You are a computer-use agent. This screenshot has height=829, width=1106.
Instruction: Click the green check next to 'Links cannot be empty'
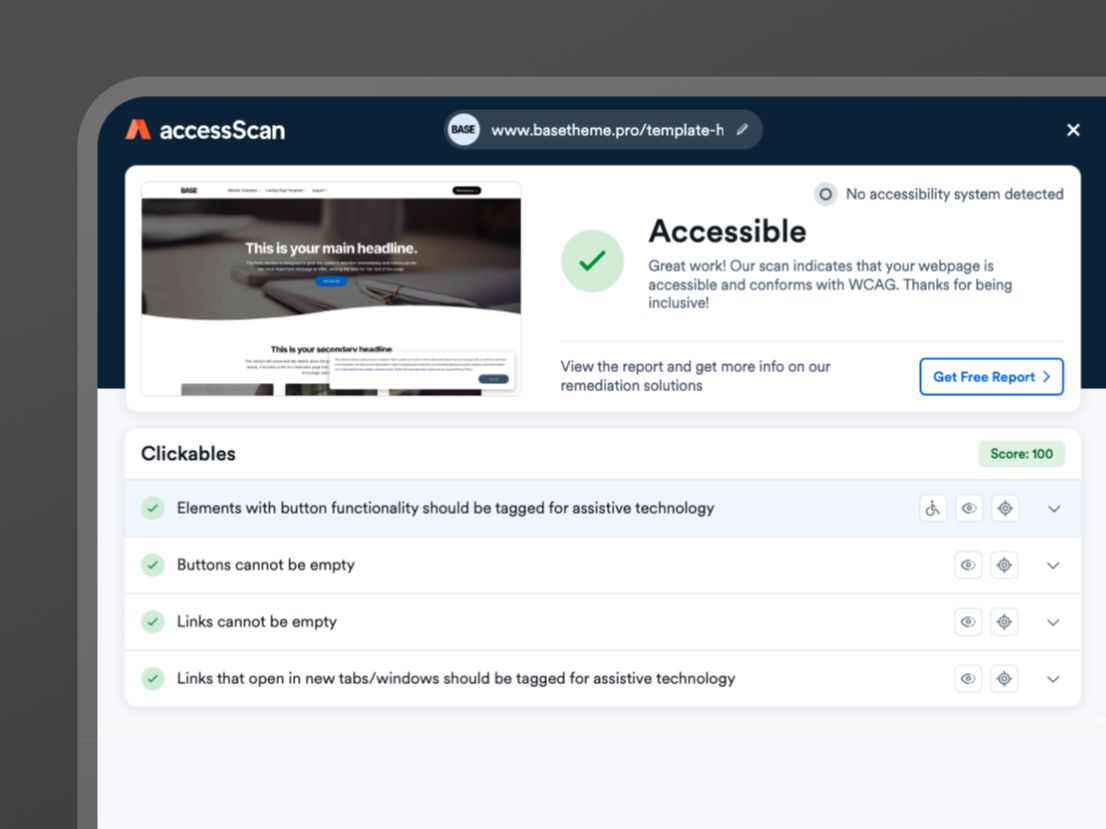152,621
